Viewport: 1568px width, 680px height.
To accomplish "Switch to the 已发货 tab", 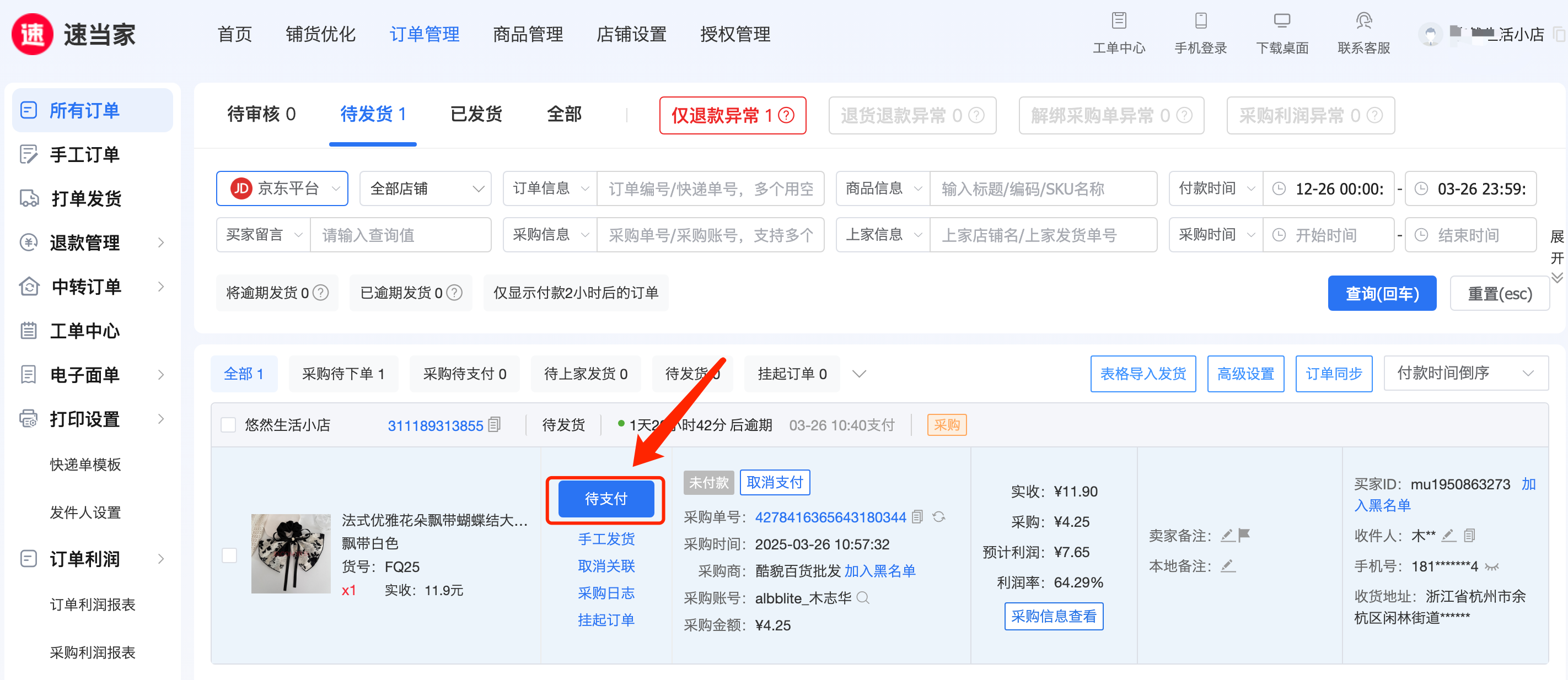I will (475, 115).
